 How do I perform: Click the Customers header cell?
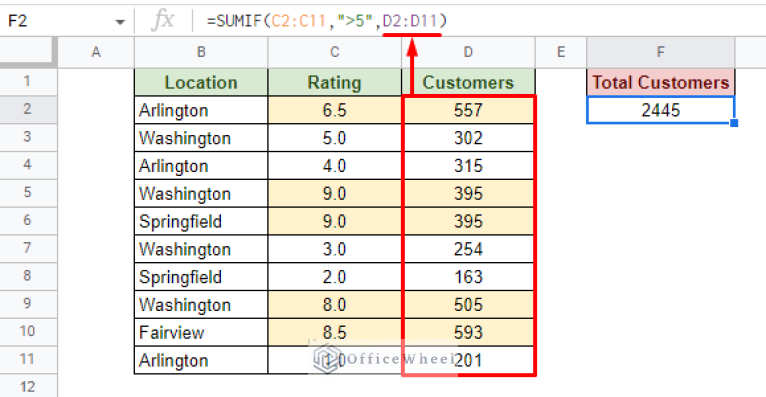468,82
